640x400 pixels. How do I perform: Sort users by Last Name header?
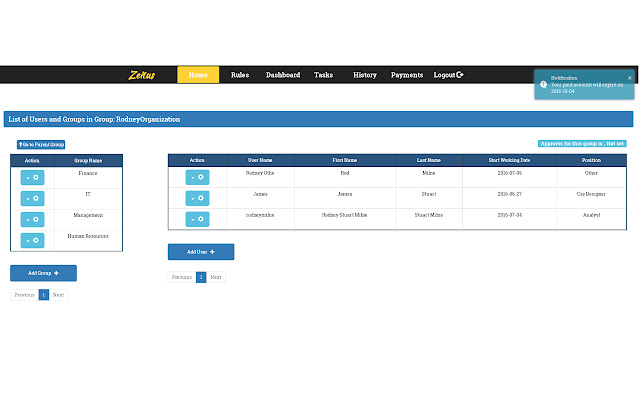[429, 160]
